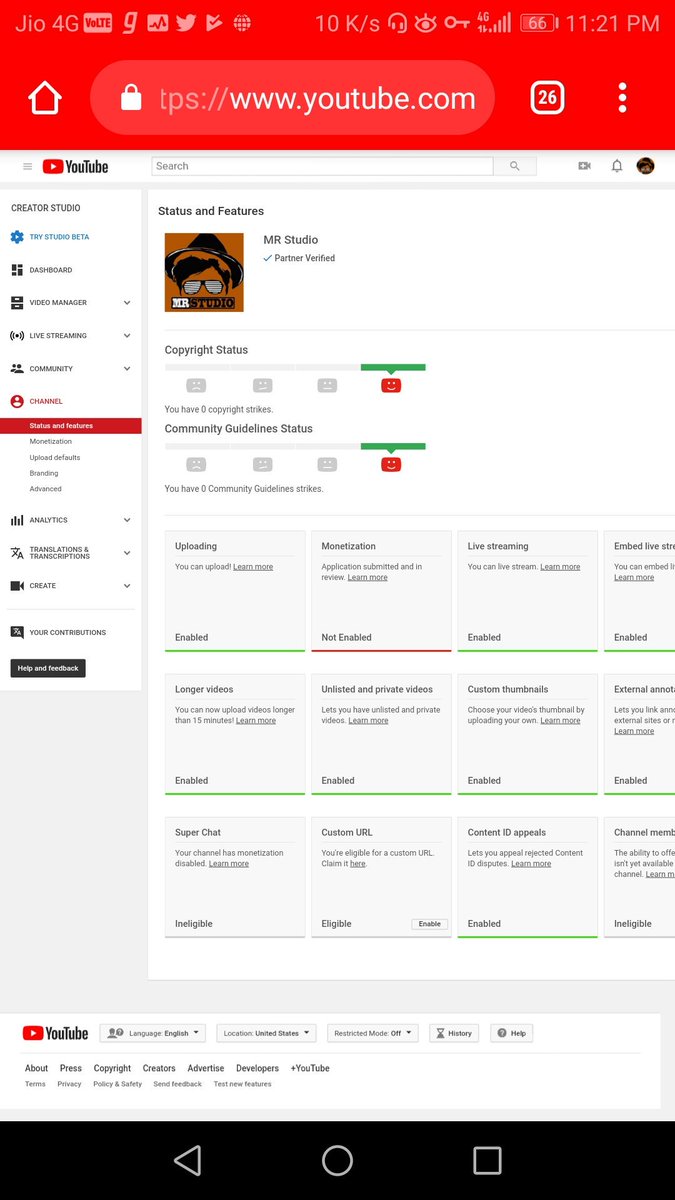675x1200 pixels.
Task: Expand the Video Manager section
Action: (x=127, y=302)
